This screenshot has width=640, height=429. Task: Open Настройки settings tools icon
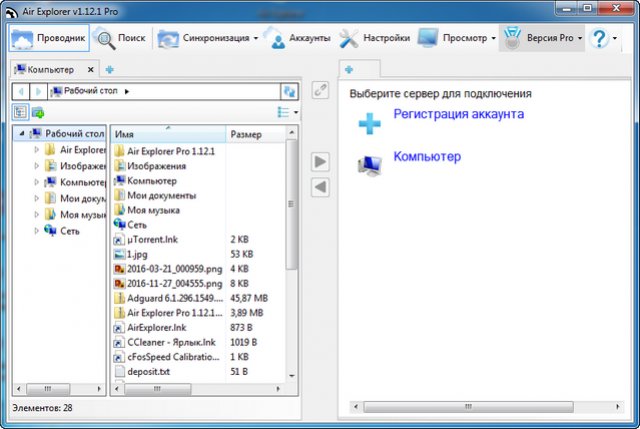(x=349, y=39)
